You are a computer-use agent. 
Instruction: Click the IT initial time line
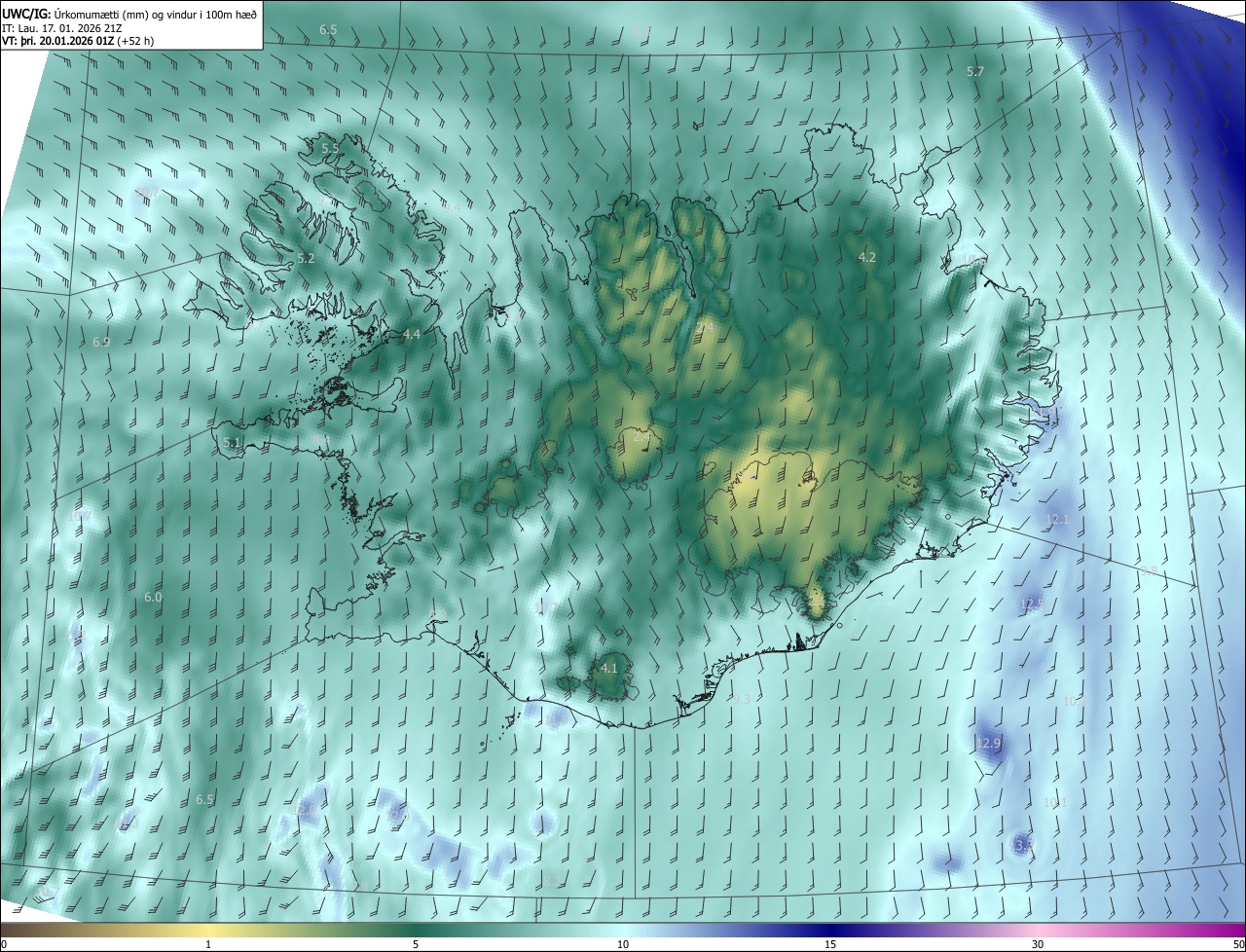point(61,26)
